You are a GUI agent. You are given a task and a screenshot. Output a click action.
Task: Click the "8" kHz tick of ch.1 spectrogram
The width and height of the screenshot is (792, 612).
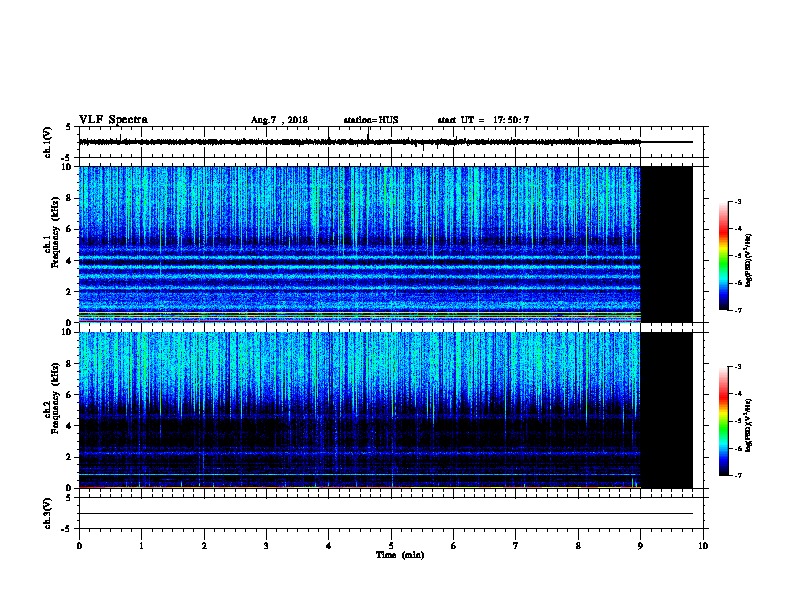pyautogui.click(x=71, y=198)
